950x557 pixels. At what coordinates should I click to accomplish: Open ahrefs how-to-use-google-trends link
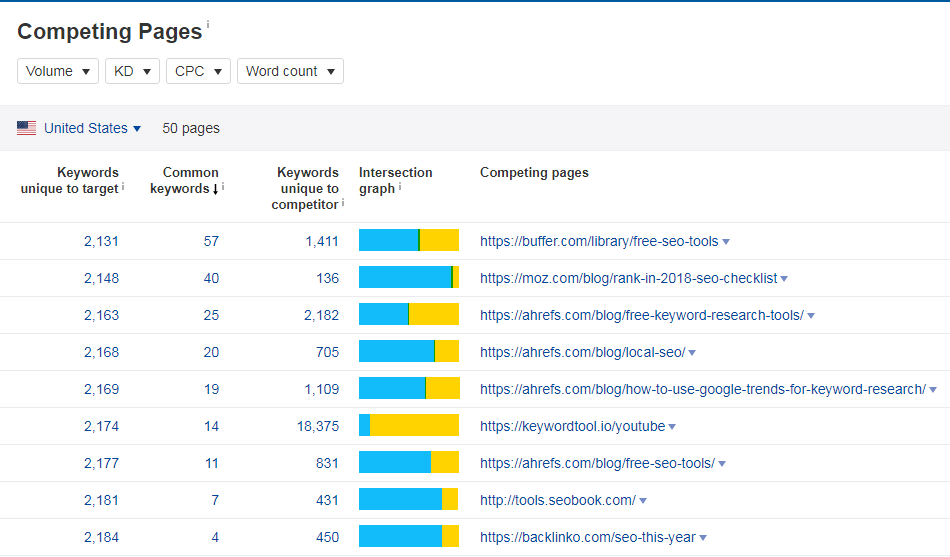[x=703, y=389]
